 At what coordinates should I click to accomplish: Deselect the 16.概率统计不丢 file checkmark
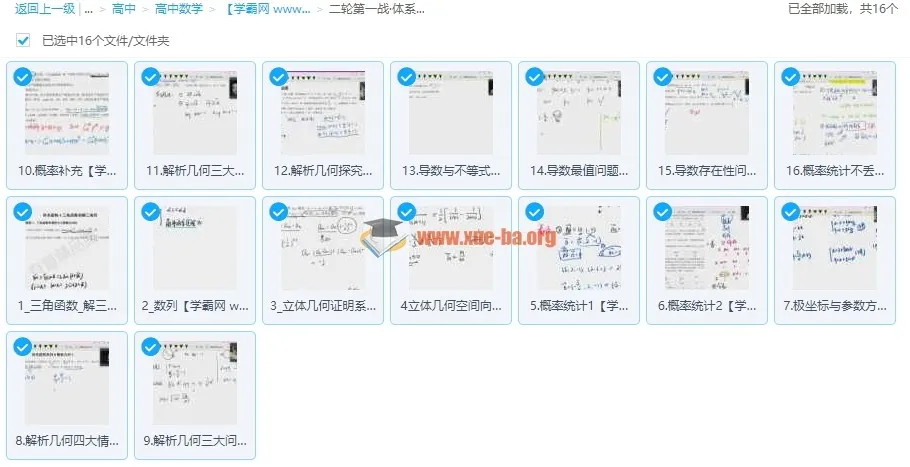pyautogui.click(x=790, y=77)
